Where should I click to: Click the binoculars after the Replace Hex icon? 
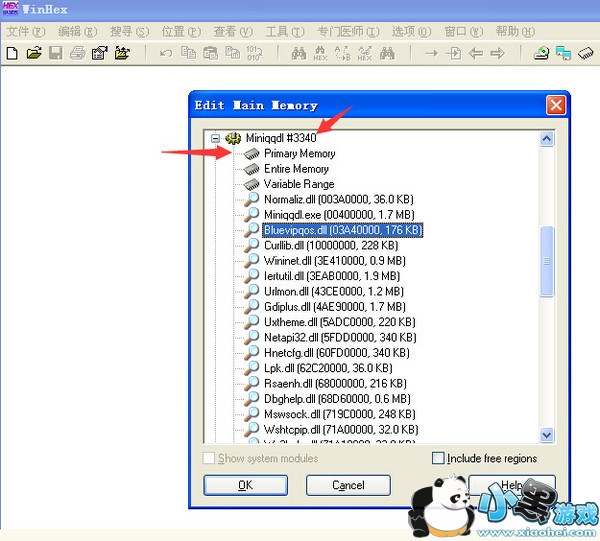(387, 53)
